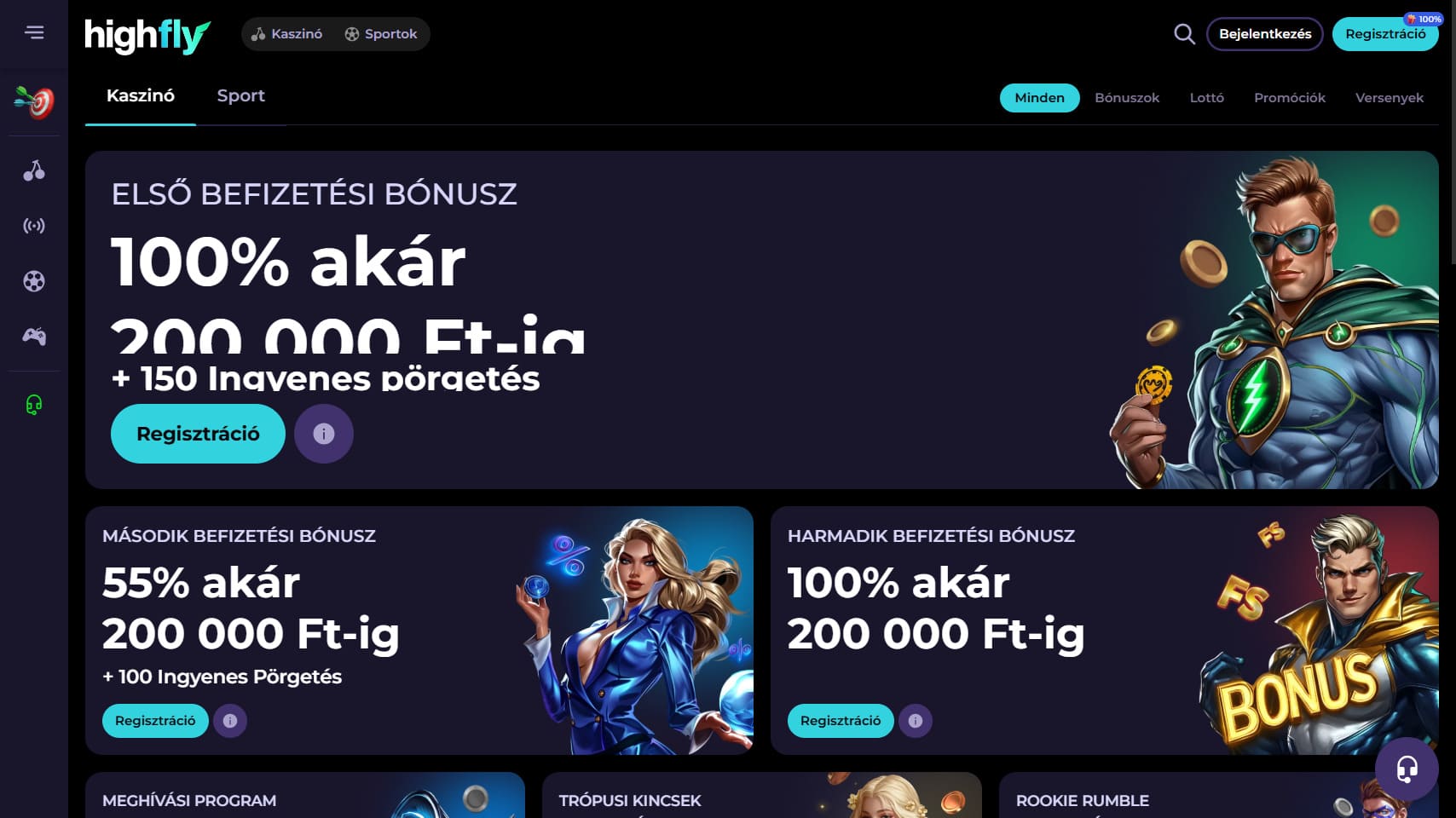Open the soccer ball sports sidebar icon
1456x818 pixels.
point(34,281)
